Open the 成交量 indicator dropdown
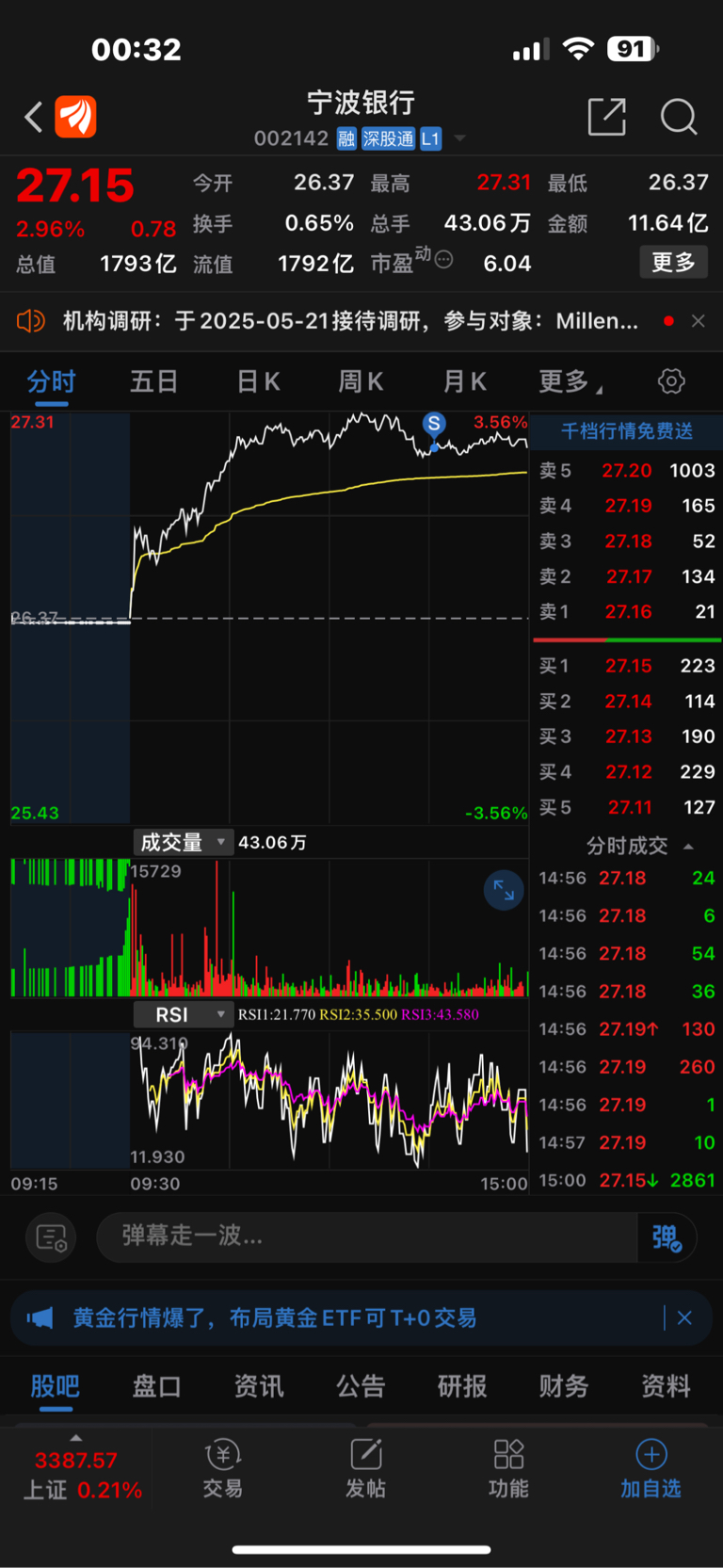723x1568 pixels. [x=183, y=842]
